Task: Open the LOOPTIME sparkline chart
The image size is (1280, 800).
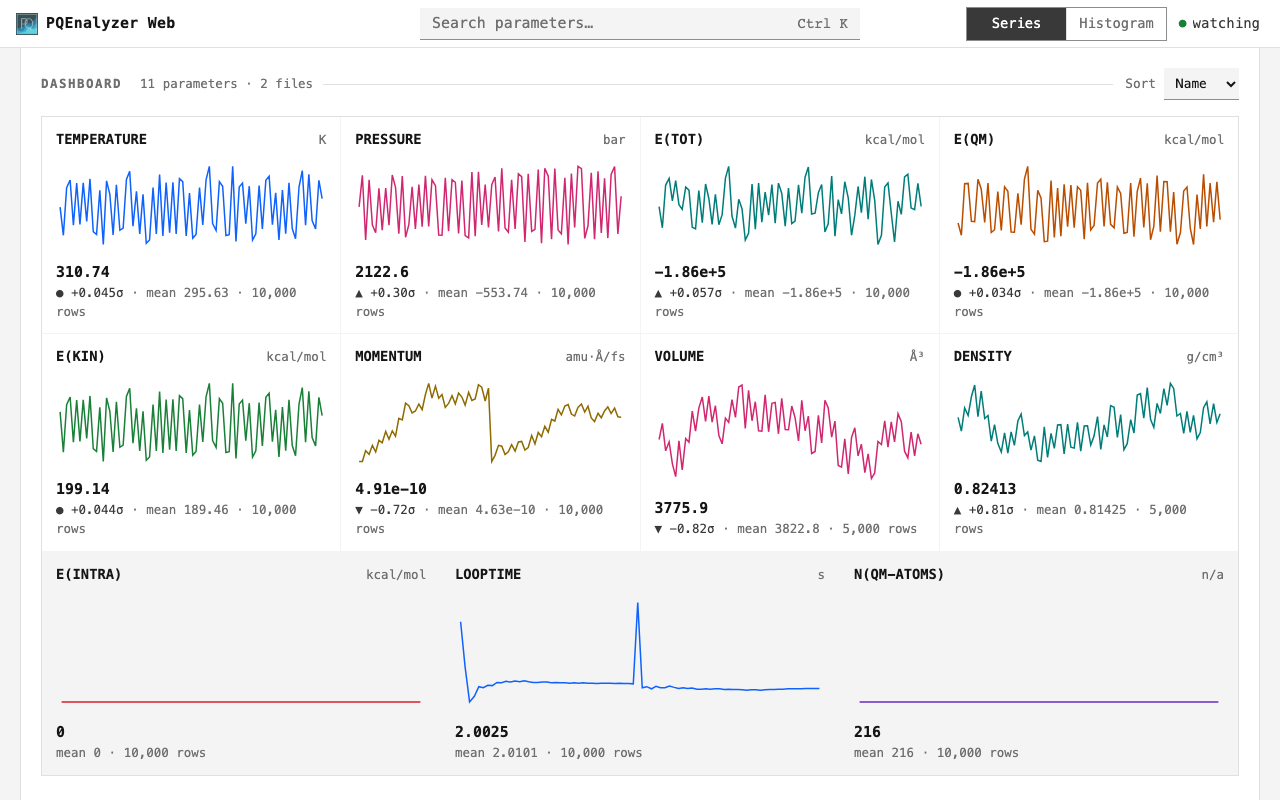Action: (x=640, y=652)
